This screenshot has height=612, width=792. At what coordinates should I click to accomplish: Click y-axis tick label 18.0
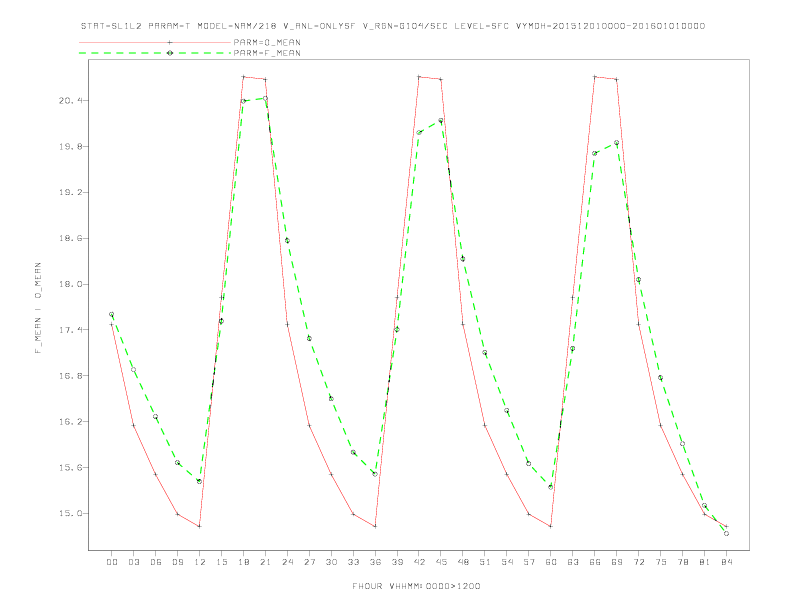pos(70,284)
